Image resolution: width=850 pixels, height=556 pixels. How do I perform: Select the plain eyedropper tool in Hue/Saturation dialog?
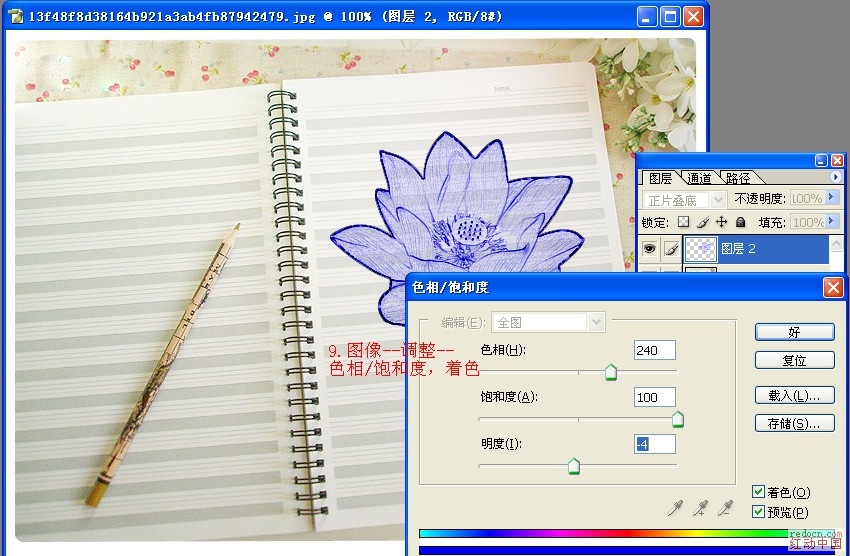675,508
